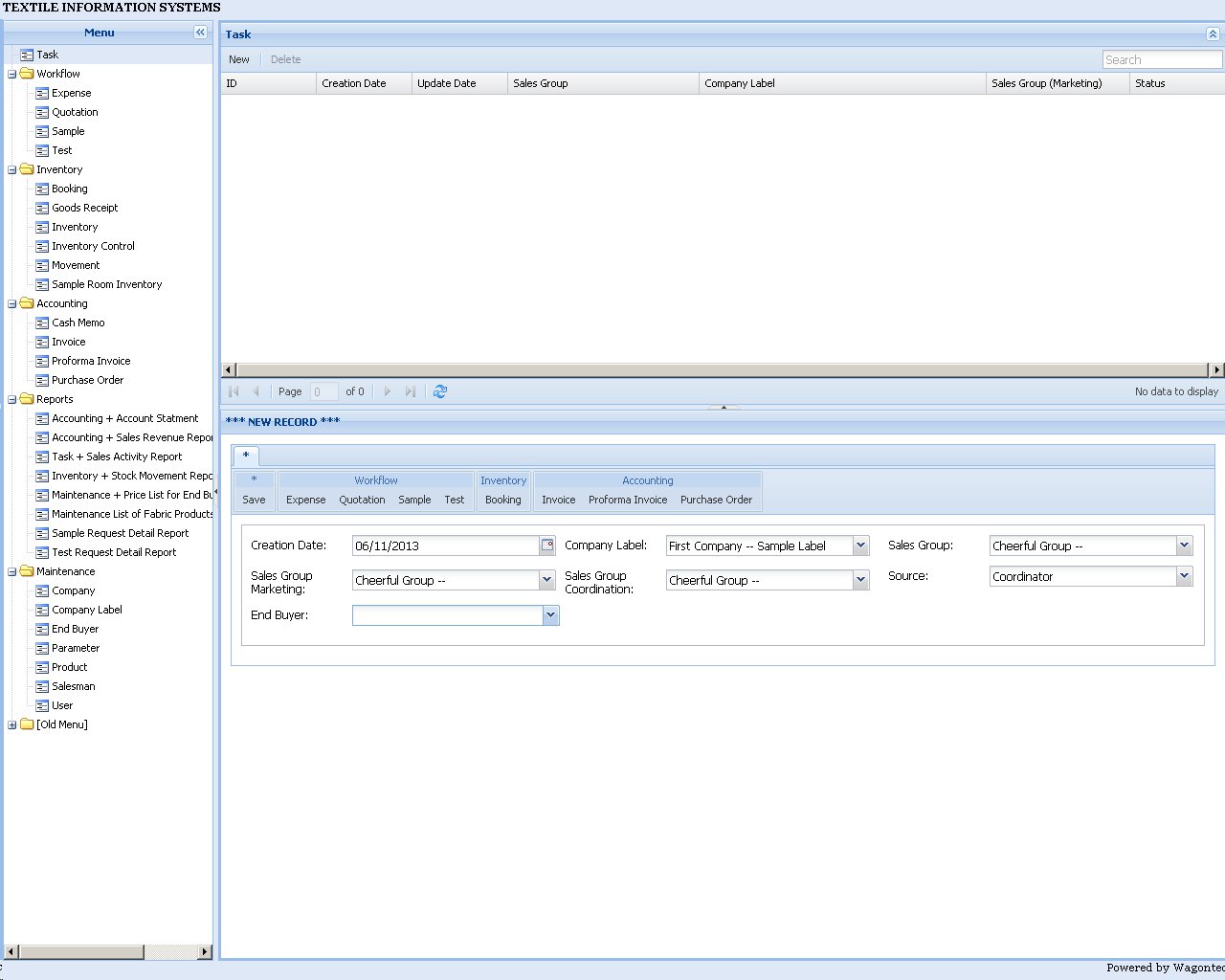This screenshot has height=980, width=1225.
Task: Sort by the Company Label column header
Action: click(x=842, y=83)
